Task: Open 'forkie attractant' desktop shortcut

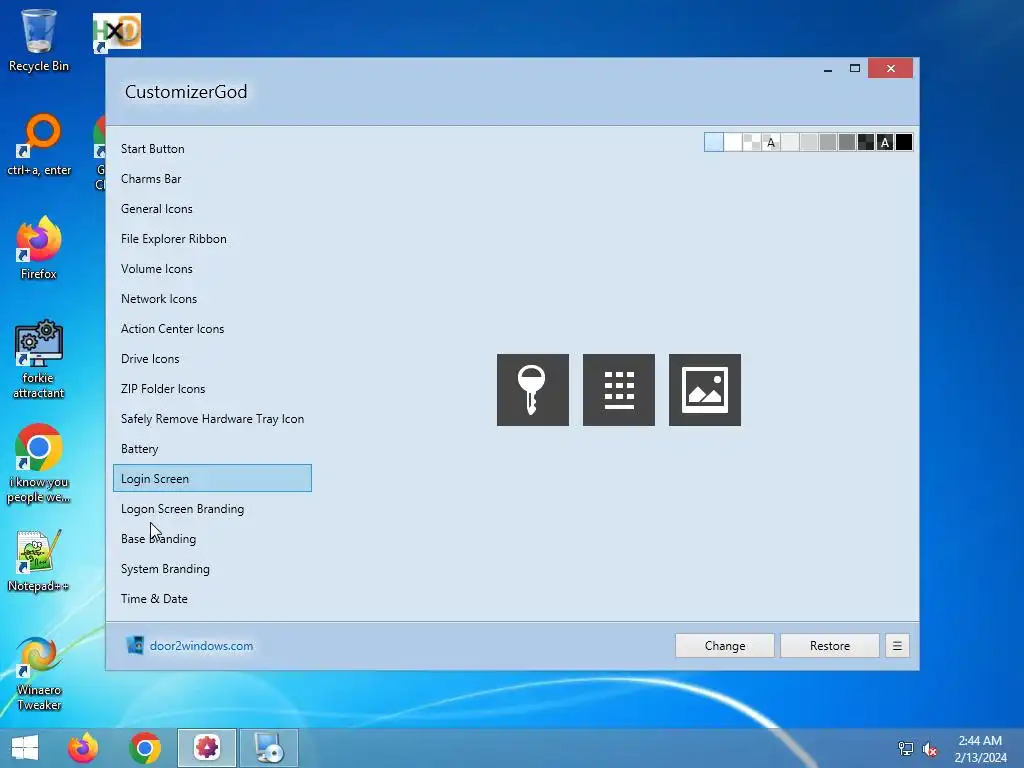Action: click(x=39, y=359)
